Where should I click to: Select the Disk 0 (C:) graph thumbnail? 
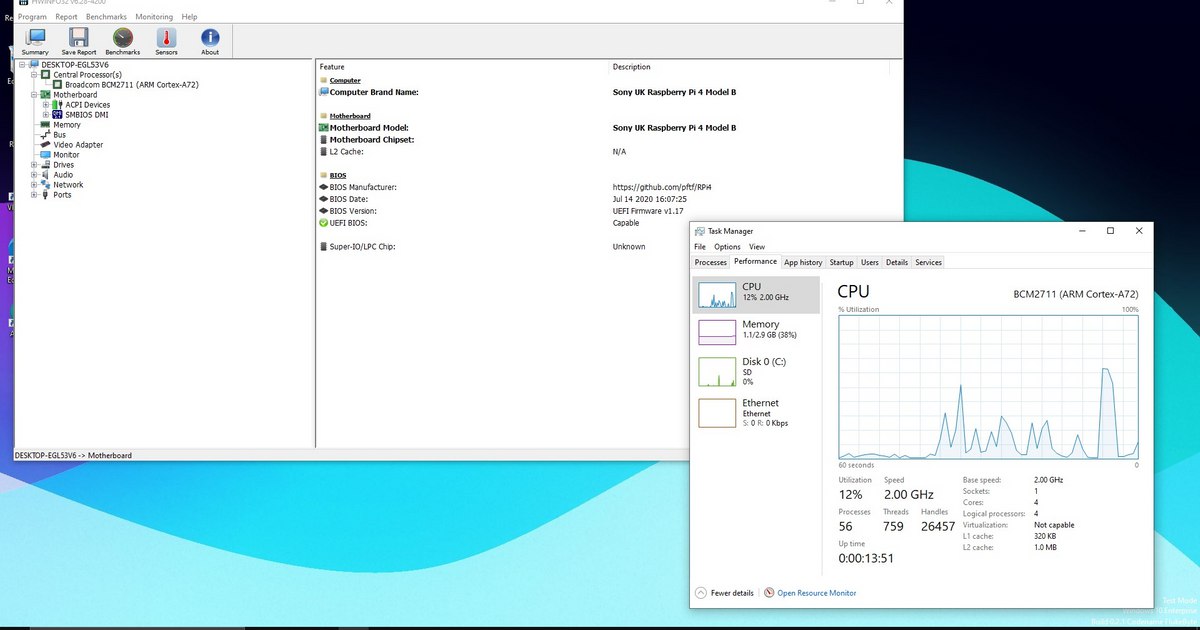[x=717, y=372]
